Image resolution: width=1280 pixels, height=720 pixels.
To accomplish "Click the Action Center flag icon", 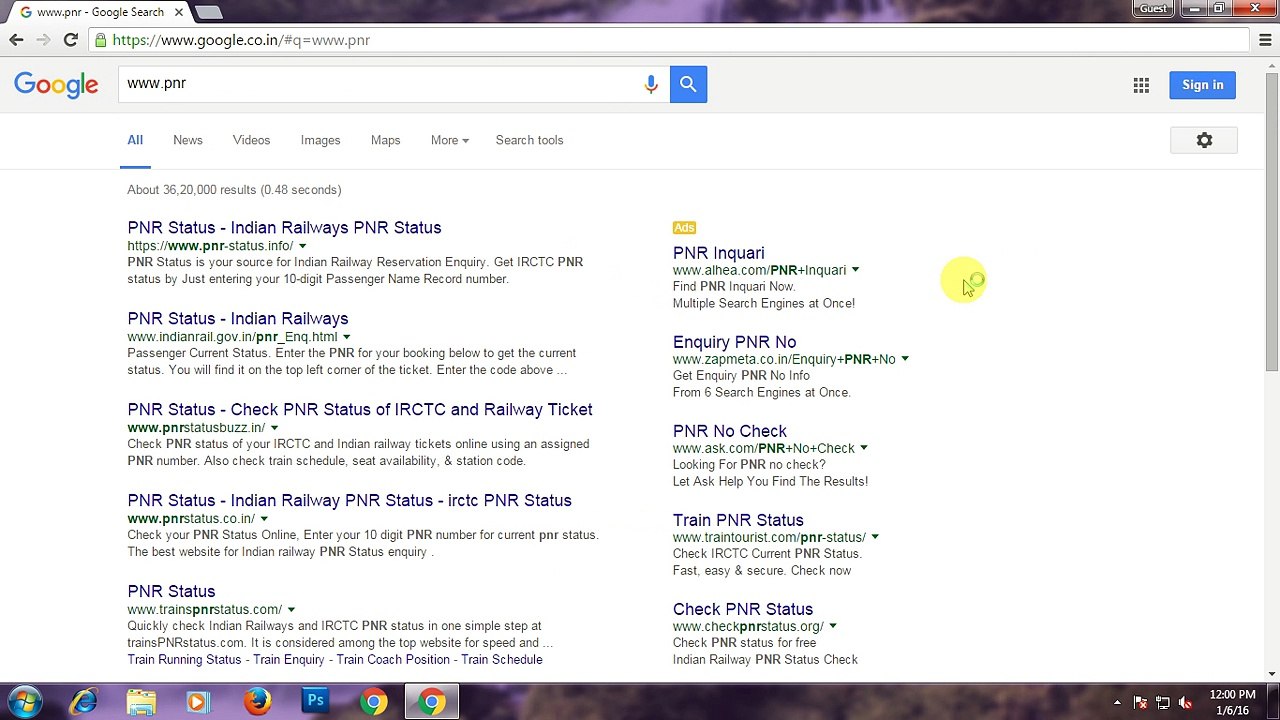I will coord(1140,702).
